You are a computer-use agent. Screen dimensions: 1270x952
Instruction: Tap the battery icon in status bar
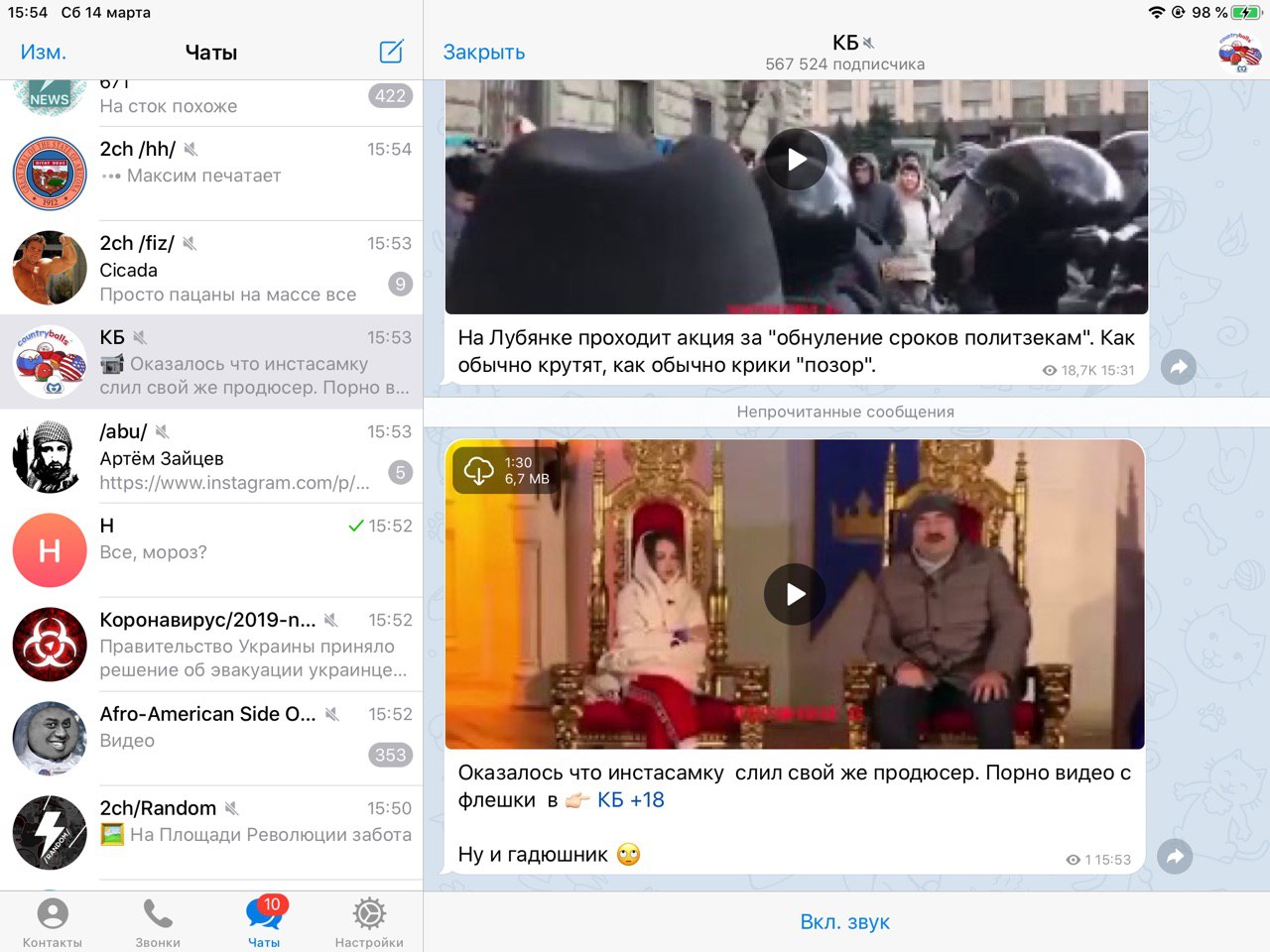pyautogui.click(x=1245, y=12)
